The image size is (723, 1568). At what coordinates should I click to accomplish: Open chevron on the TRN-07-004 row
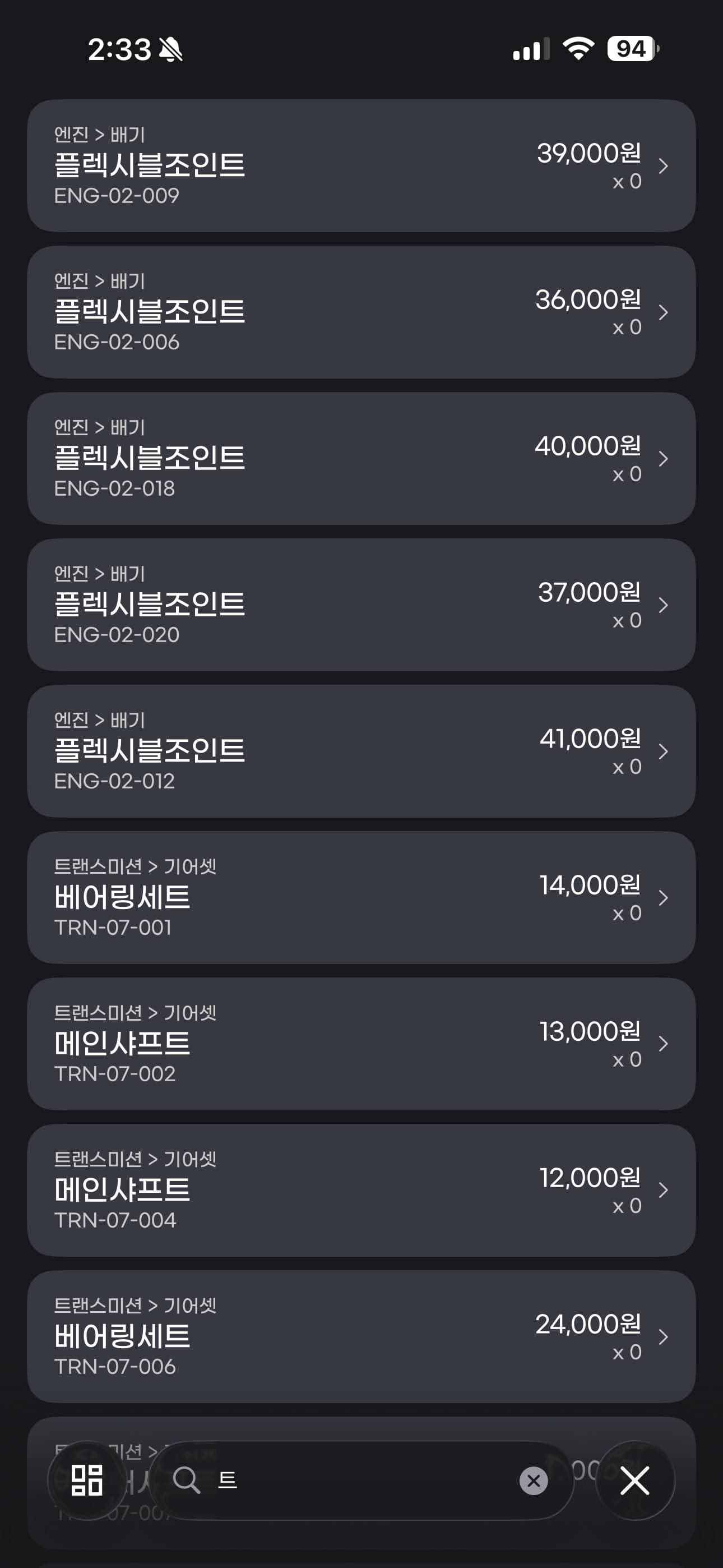664,1190
